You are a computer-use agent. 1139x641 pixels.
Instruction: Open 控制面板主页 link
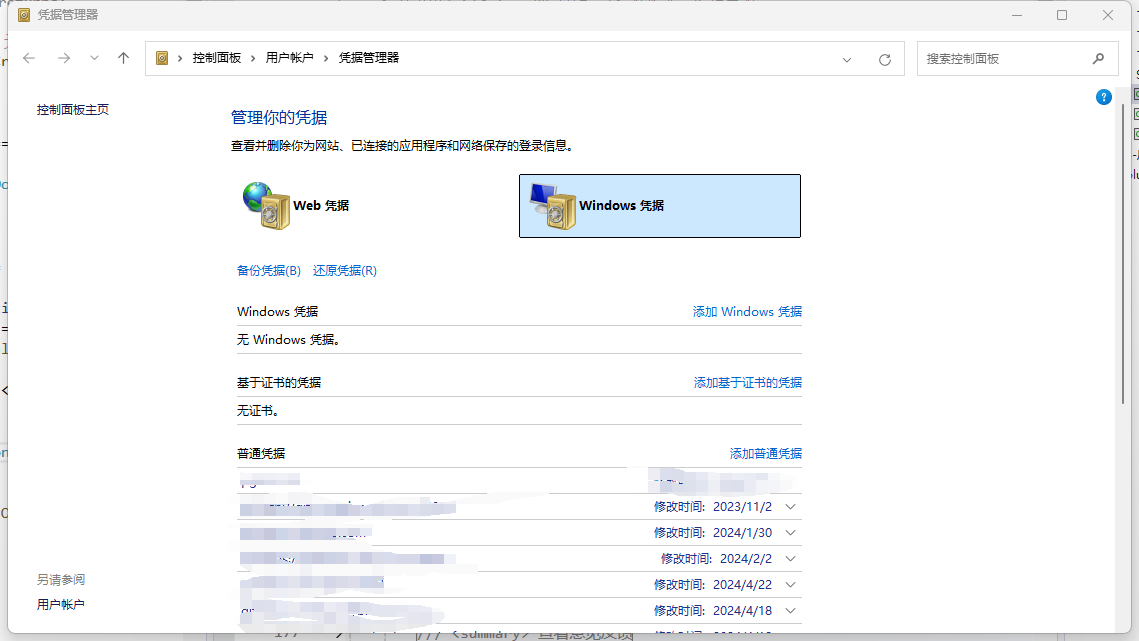tap(73, 110)
